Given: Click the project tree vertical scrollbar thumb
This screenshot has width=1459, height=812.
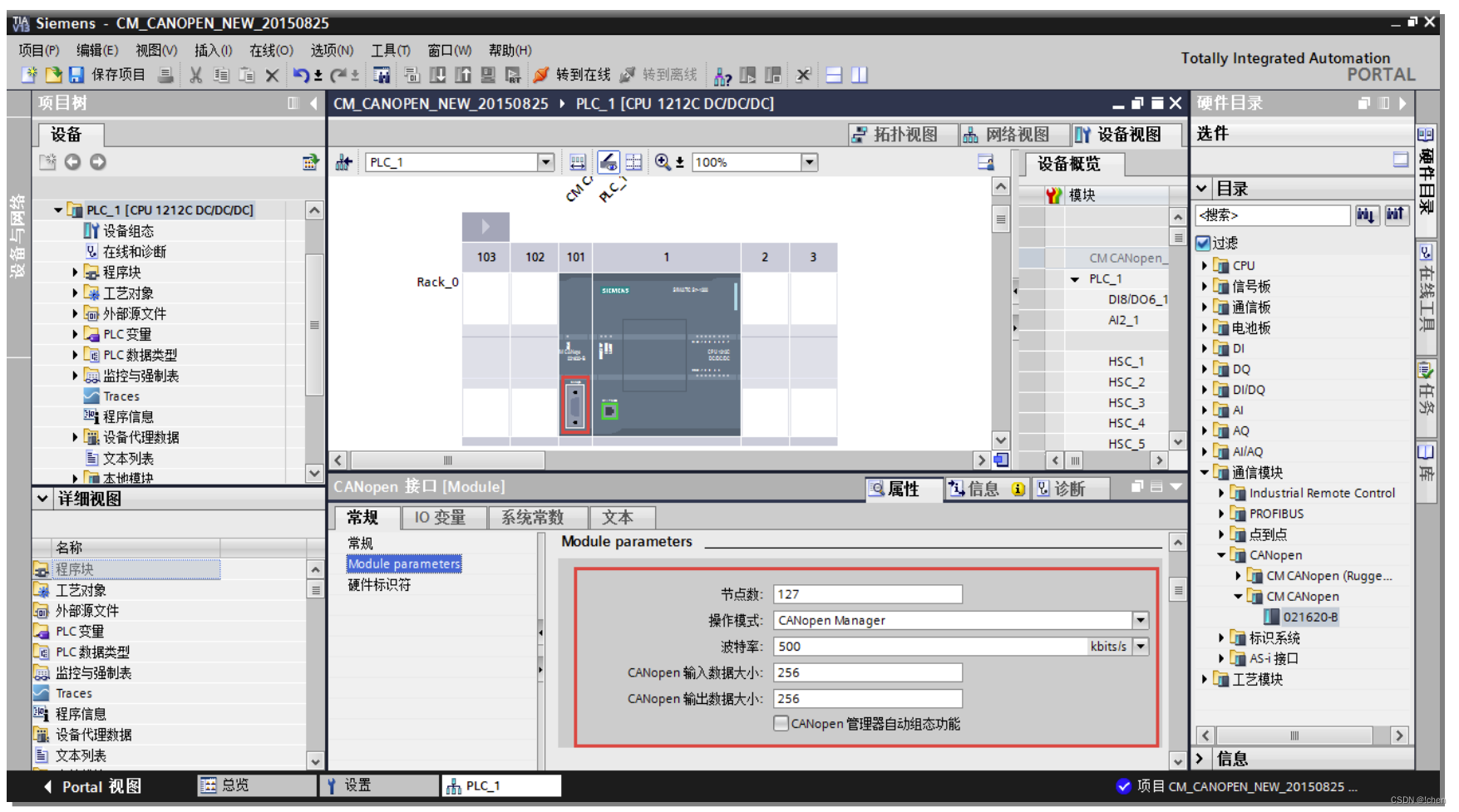Looking at the screenshot, I should click(314, 324).
